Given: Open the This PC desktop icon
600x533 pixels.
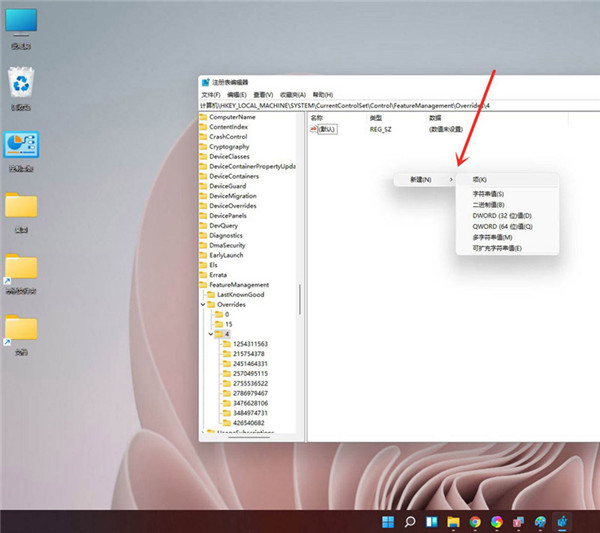Looking at the screenshot, I should (x=20, y=24).
